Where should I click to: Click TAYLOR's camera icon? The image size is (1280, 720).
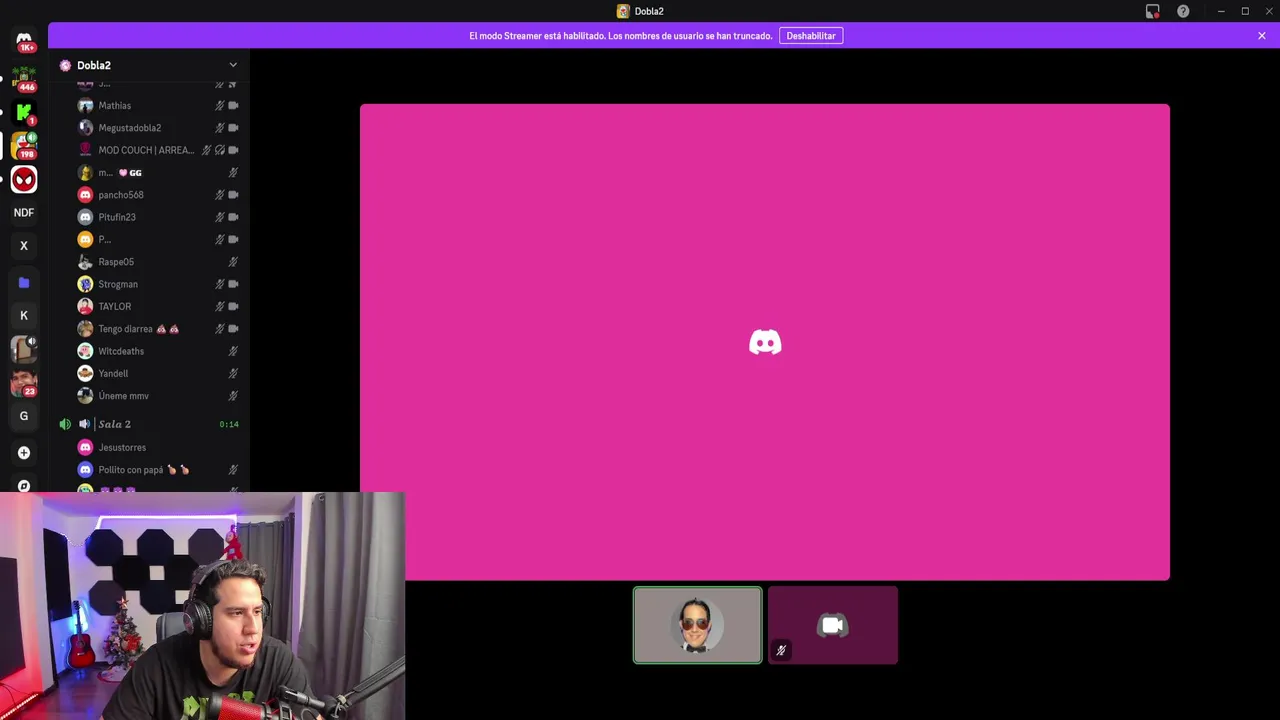(233, 306)
